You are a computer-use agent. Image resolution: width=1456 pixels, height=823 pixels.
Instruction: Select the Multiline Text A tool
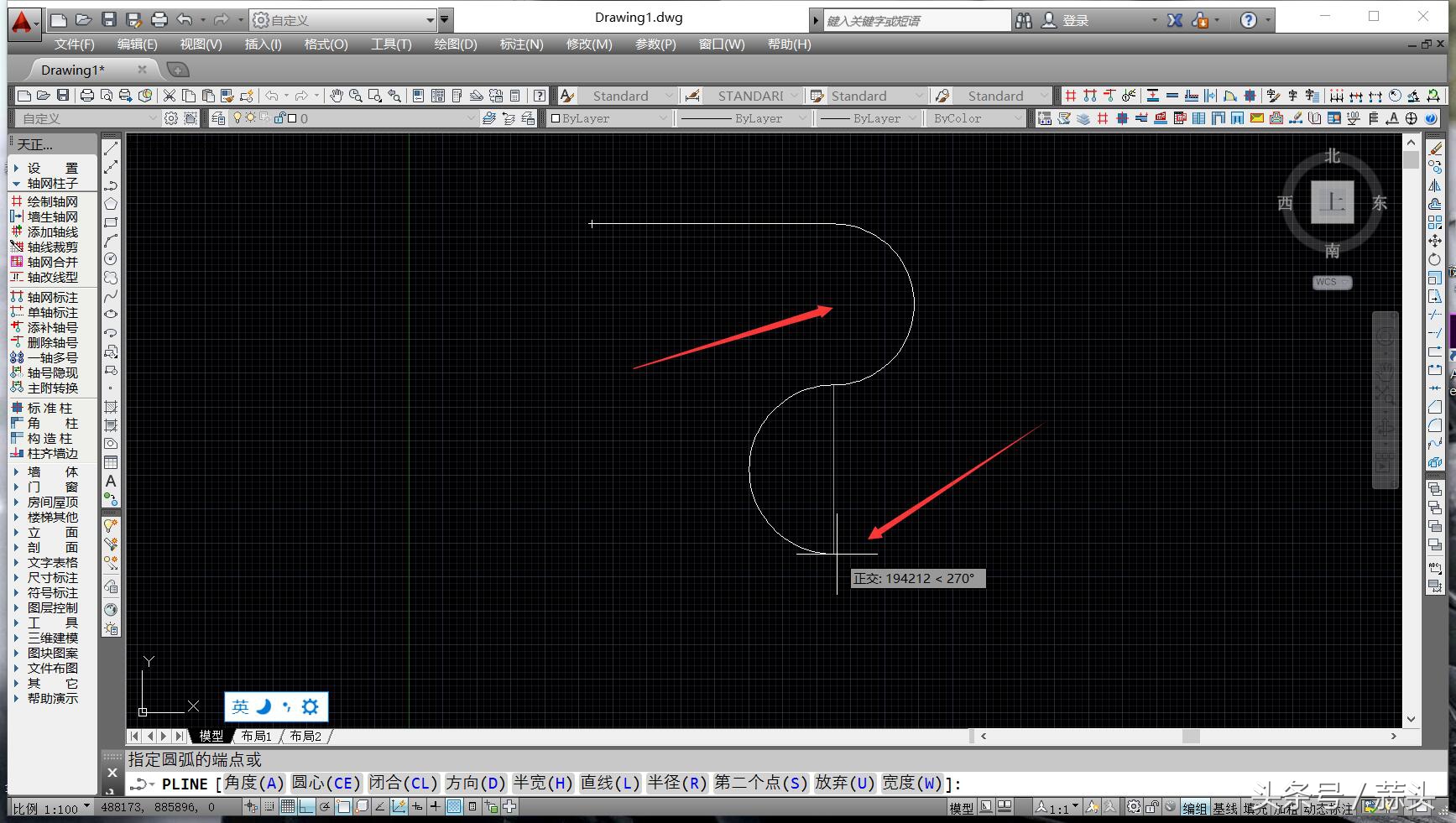click(x=110, y=481)
